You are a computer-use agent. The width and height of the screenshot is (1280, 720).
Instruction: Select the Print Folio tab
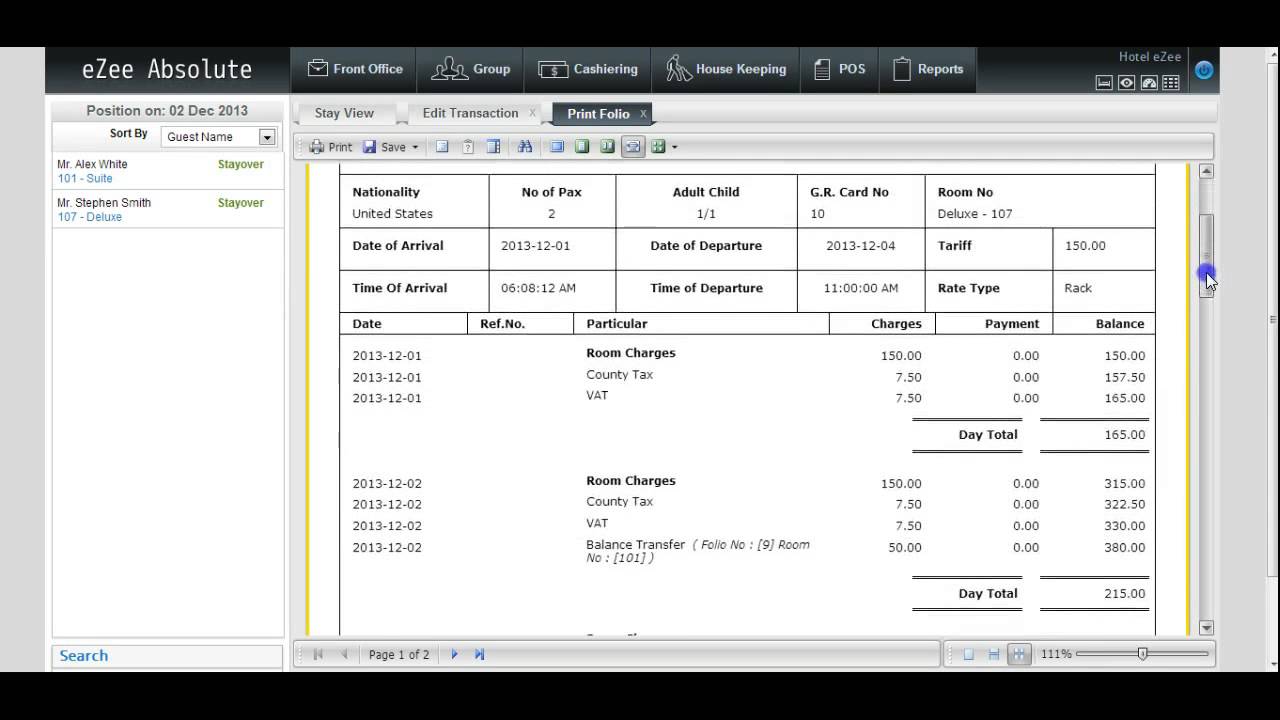[598, 114]
